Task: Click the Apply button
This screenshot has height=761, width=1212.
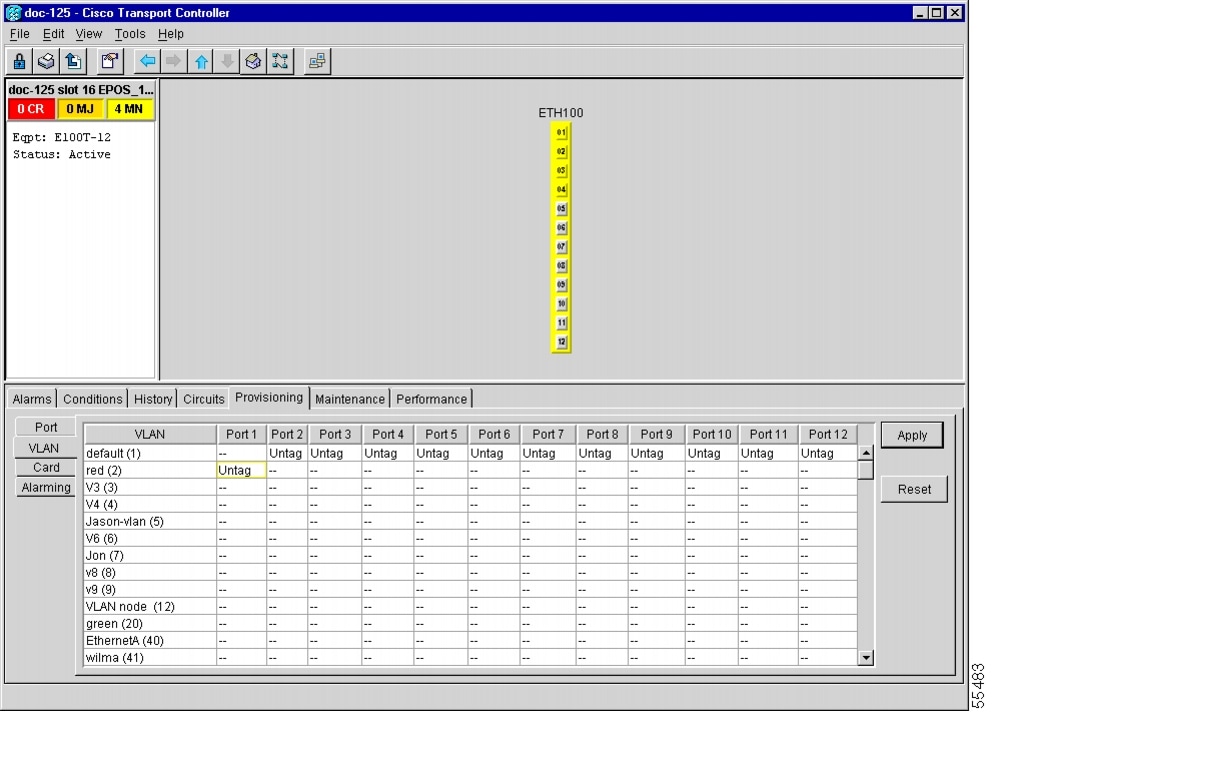Action: [x=912, y=436]
